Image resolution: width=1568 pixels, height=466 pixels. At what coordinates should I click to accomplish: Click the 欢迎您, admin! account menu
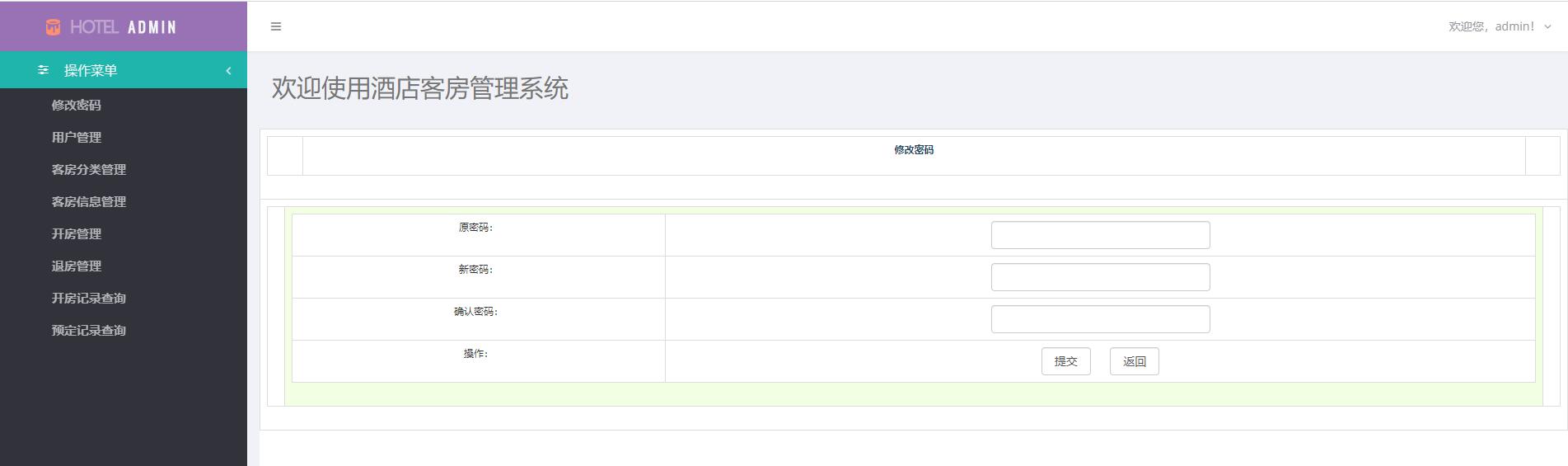click(1491, 27)
